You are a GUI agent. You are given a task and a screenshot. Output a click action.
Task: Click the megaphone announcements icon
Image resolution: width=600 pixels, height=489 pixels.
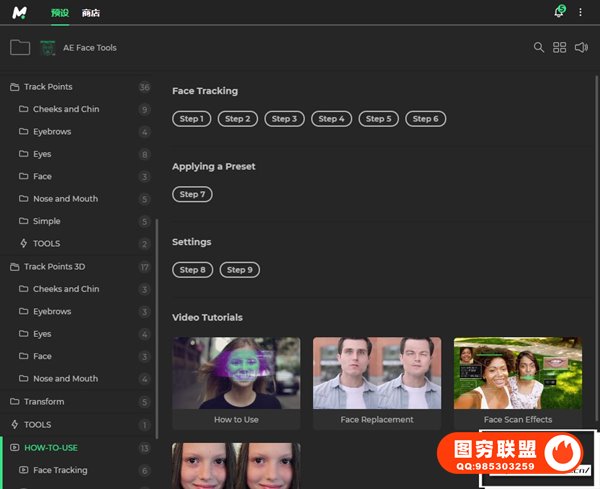[x=581, y=47]
